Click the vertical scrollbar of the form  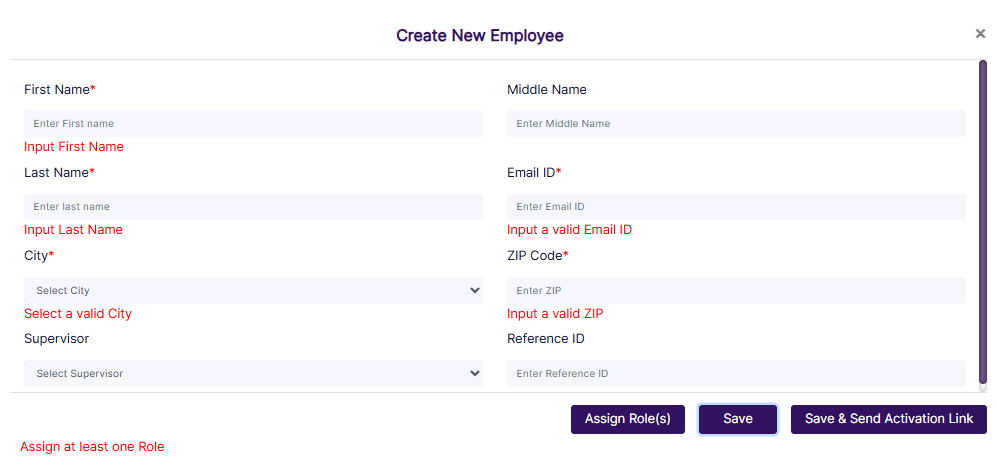(x=983, y=220)
